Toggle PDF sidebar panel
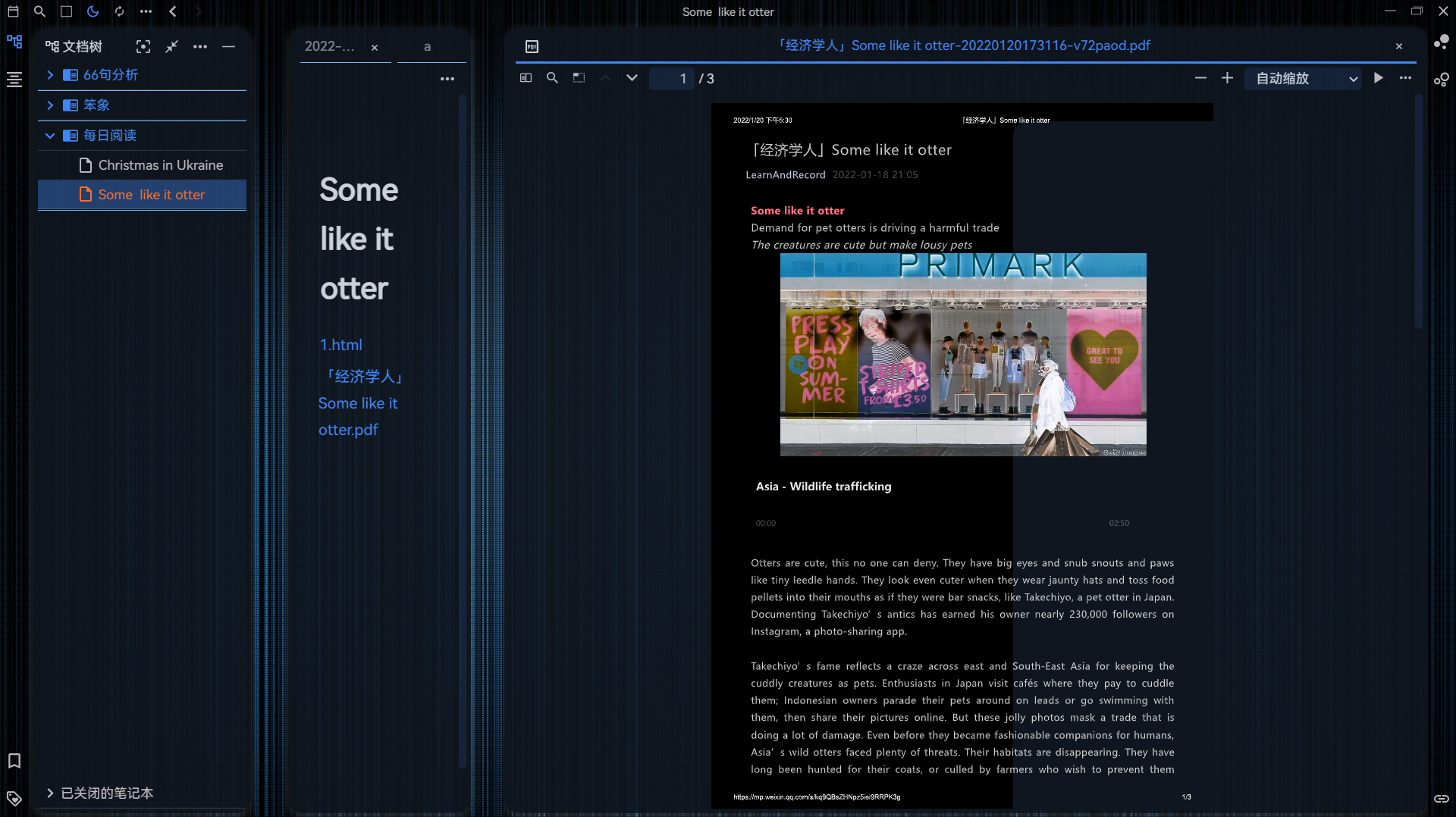The image size is (1456, 817). click(x=526, y=78)
